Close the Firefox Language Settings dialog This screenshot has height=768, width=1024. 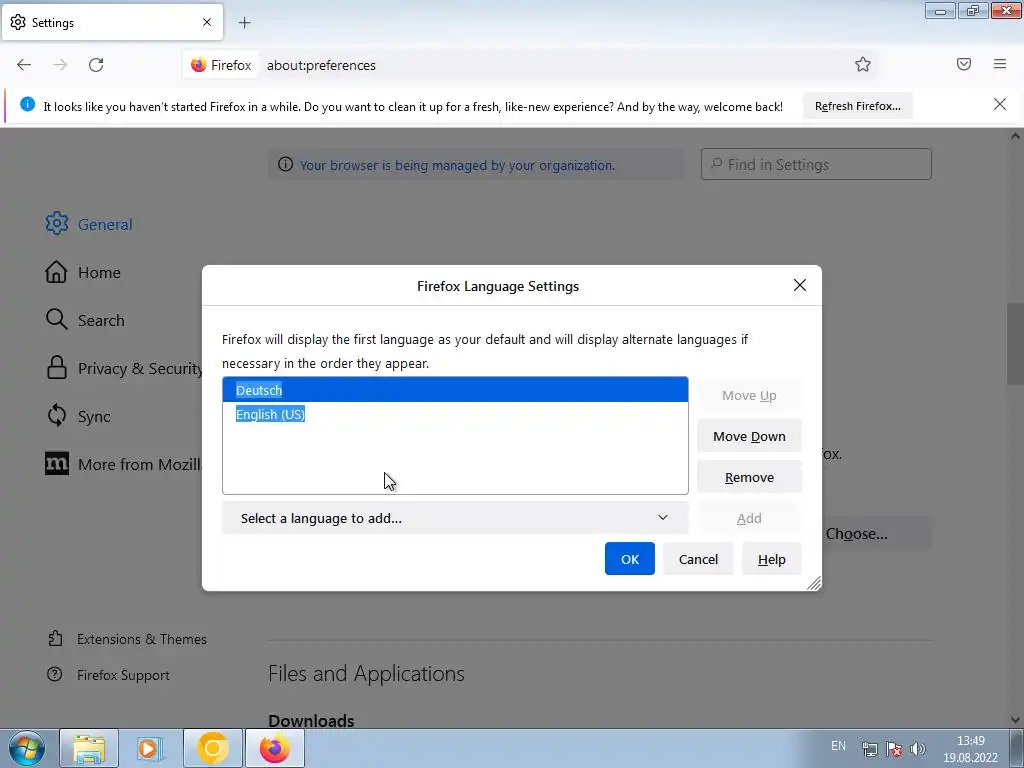point(800,285)
